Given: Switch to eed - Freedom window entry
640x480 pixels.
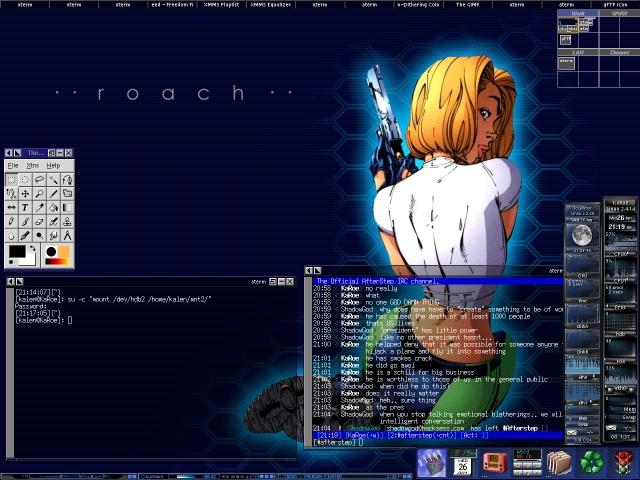Looking at the screenshot, I should click(172, 4).
